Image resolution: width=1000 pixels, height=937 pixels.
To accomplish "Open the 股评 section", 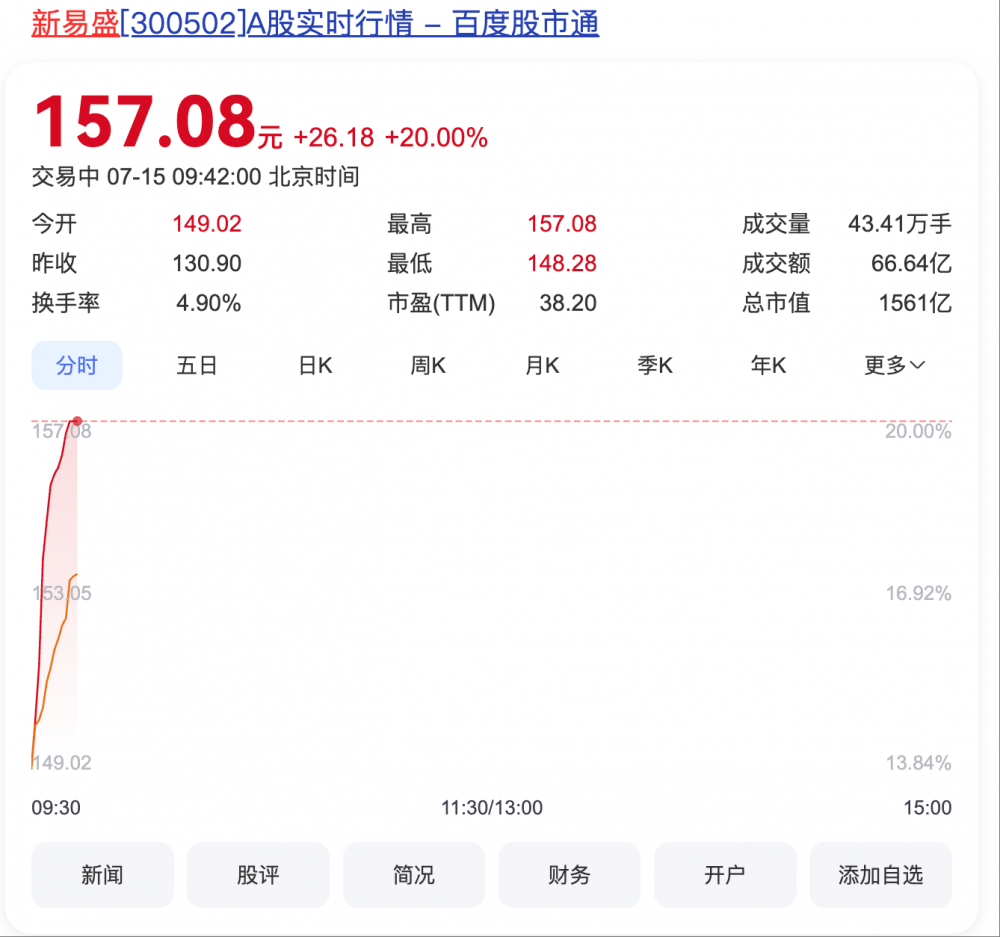I will pyautogui.click(x=258, y=875).
